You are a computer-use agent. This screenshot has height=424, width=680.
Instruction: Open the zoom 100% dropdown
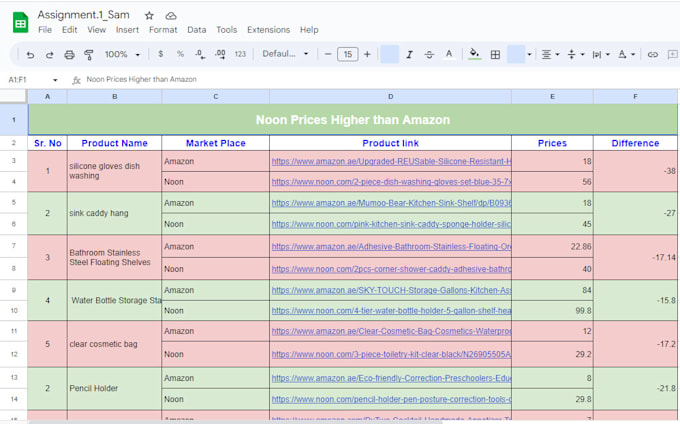[122, 55]
